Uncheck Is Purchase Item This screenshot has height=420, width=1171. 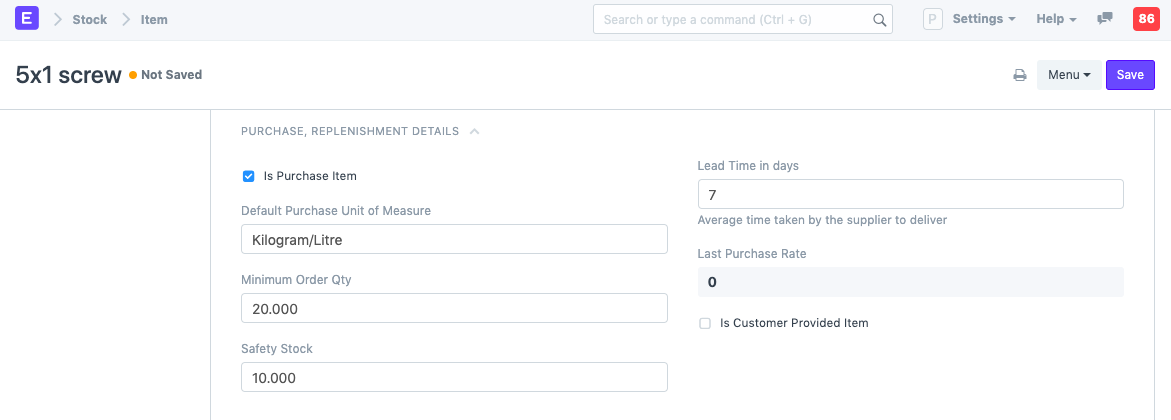249,176
